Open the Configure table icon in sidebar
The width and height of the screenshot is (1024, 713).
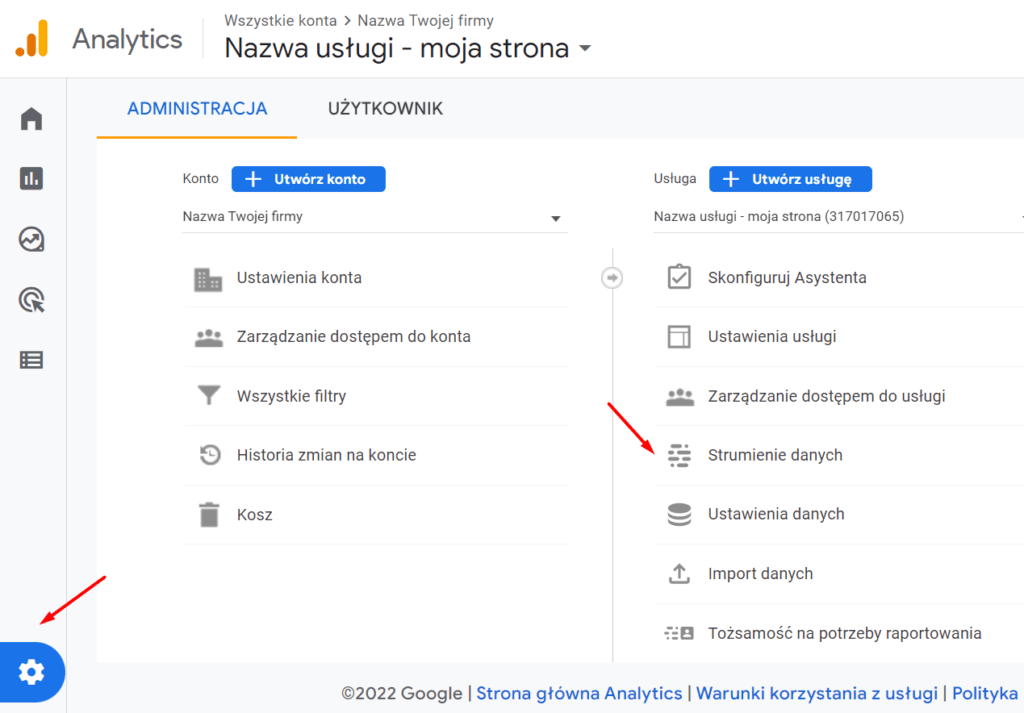tap(31, 360)
